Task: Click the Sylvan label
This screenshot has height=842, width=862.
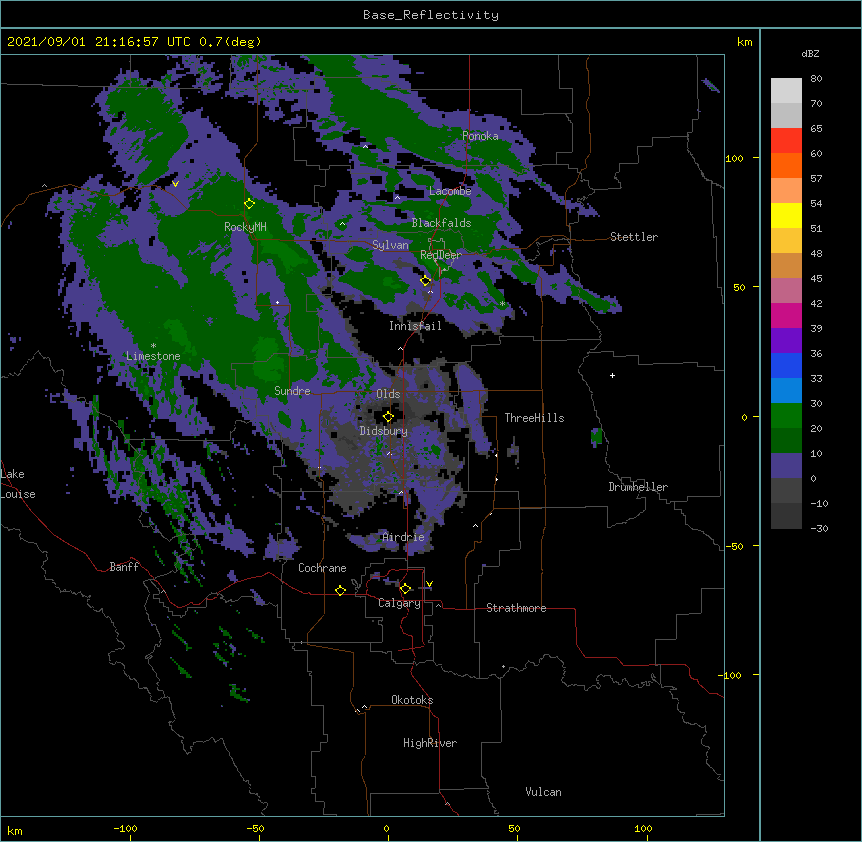Action: pyautogui.click(x=390, y=245)
